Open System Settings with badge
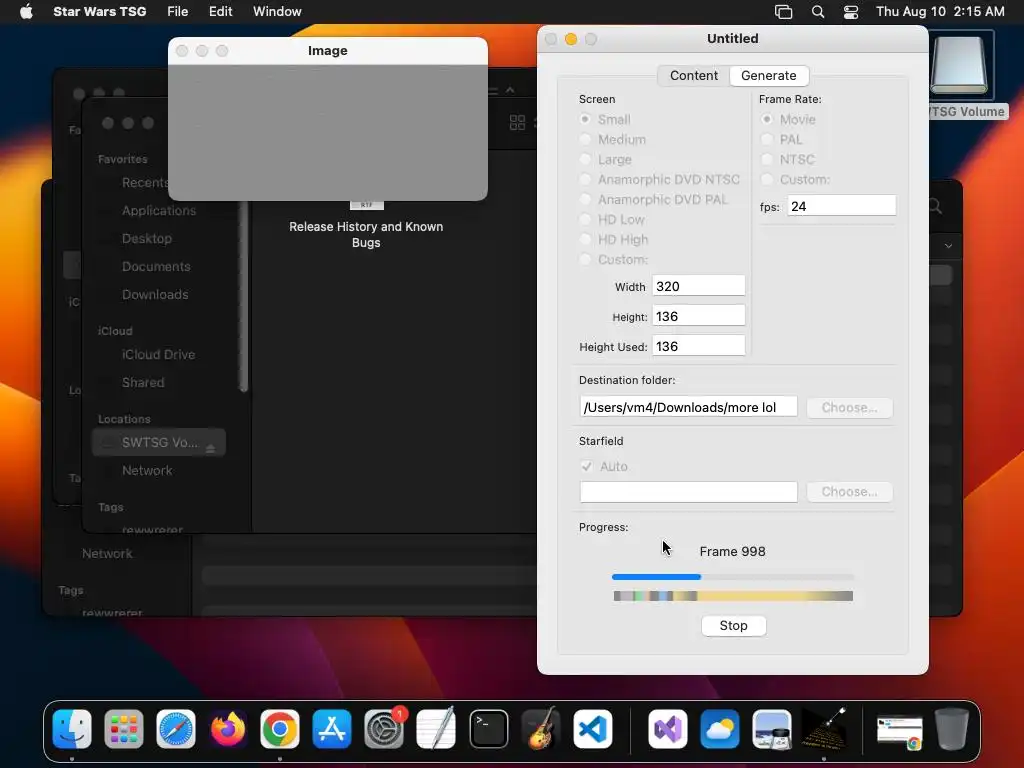 coord(384,729)
